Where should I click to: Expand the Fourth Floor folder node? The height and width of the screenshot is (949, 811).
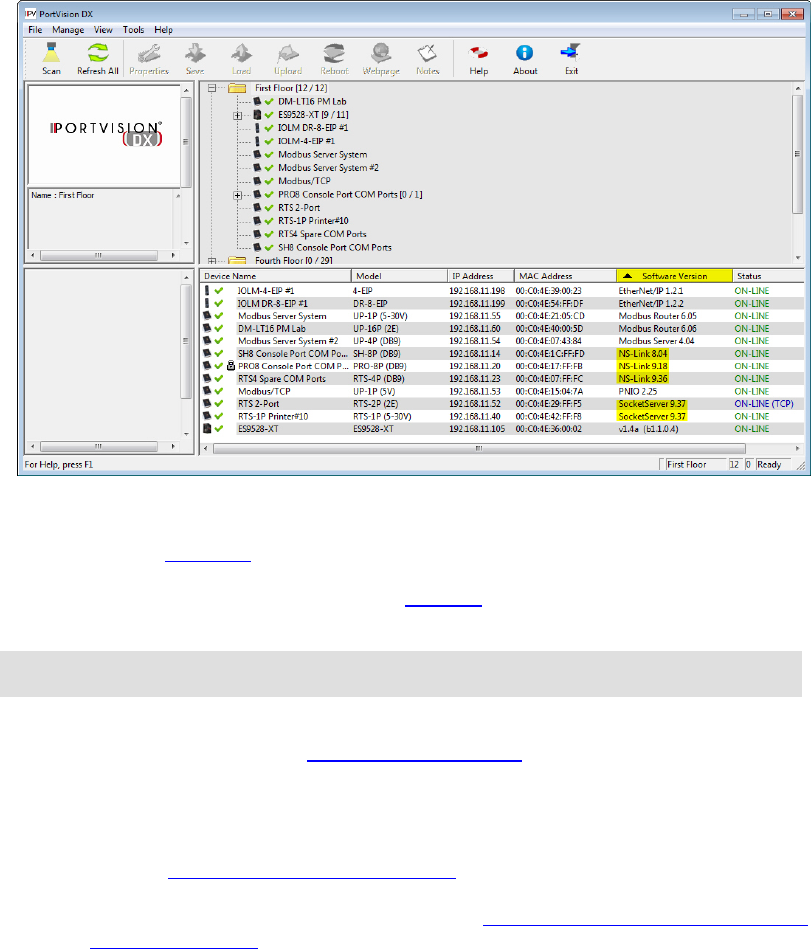212,261
